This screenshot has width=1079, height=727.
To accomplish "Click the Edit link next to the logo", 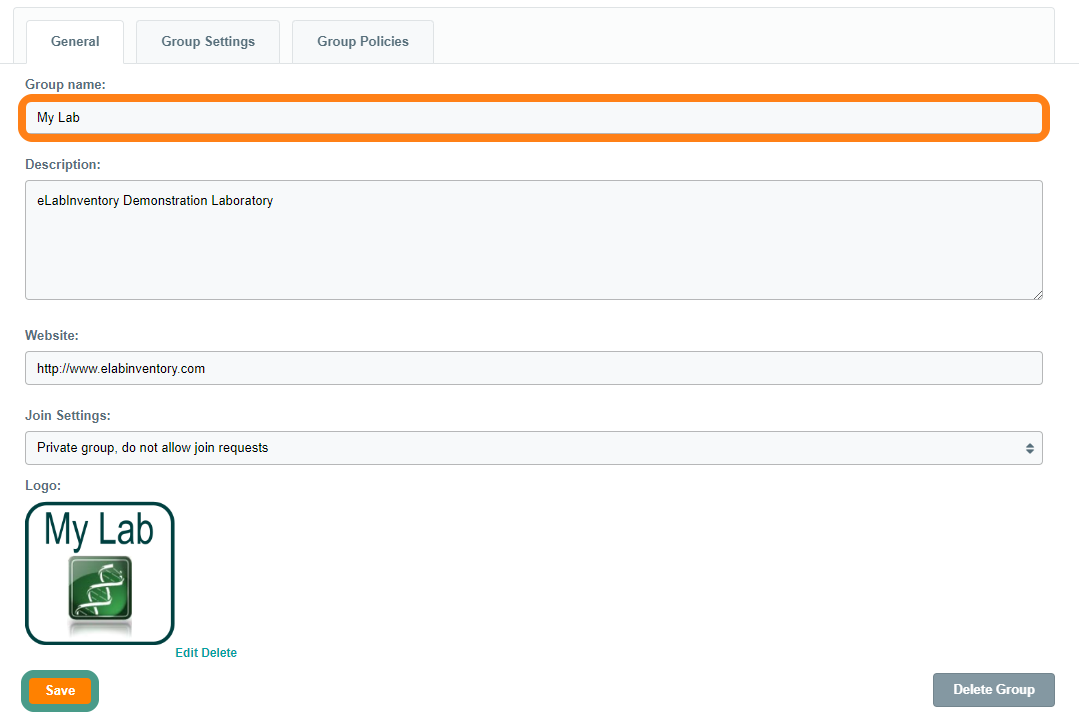I will pos(187,653).
